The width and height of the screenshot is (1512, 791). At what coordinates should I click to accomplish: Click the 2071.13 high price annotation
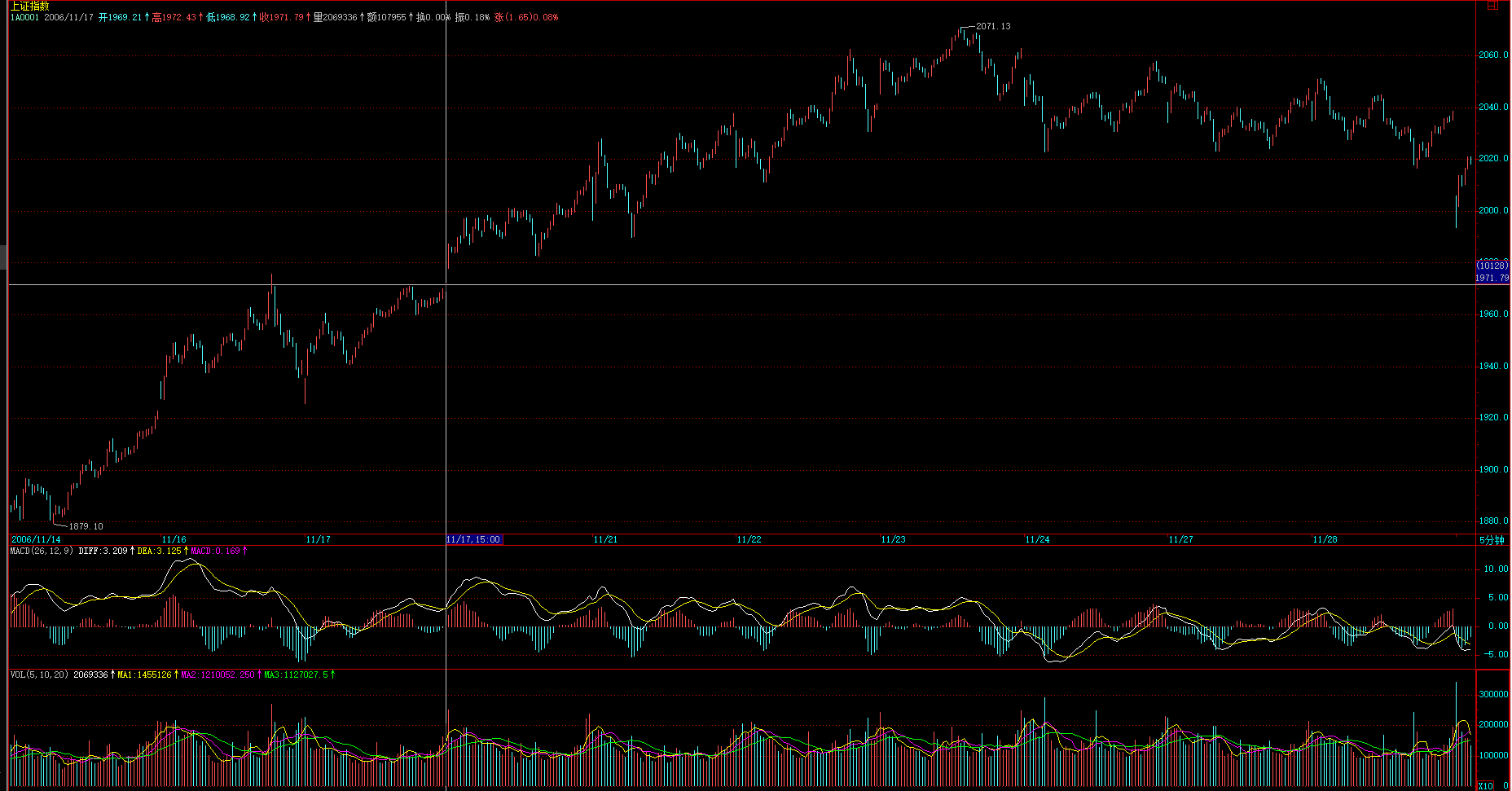coord(993,26)
